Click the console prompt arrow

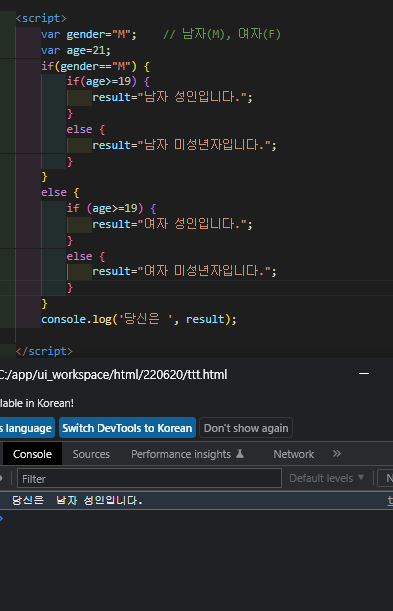coord(2,518)
